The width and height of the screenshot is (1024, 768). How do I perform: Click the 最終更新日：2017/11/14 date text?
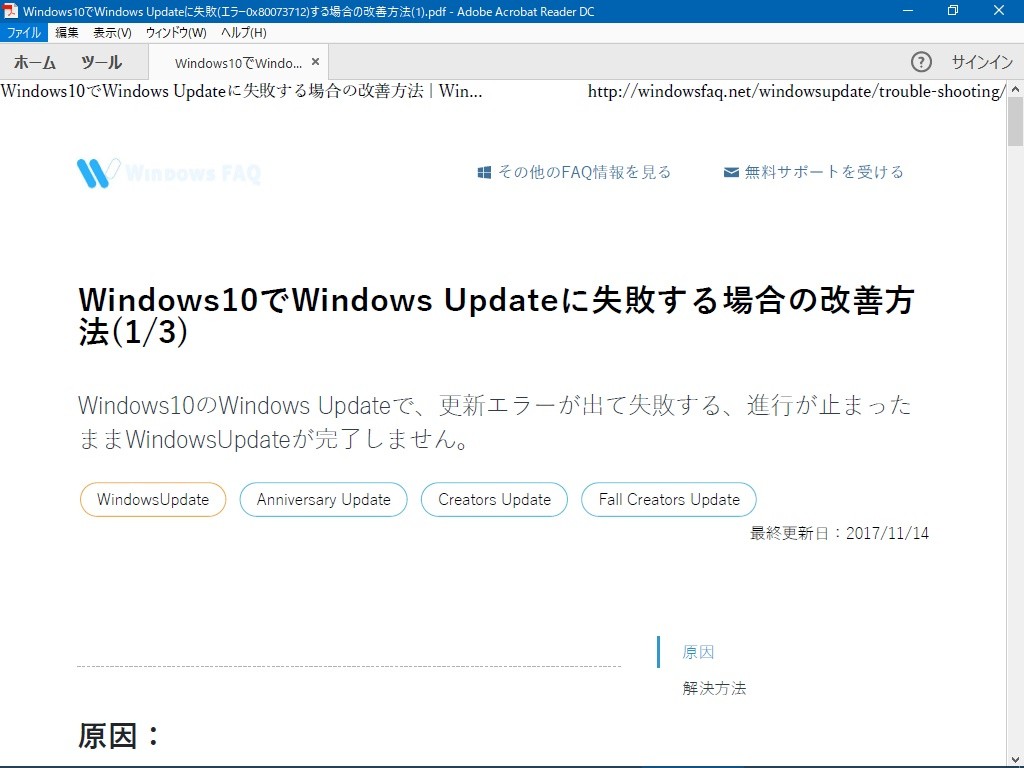(839, 533)
